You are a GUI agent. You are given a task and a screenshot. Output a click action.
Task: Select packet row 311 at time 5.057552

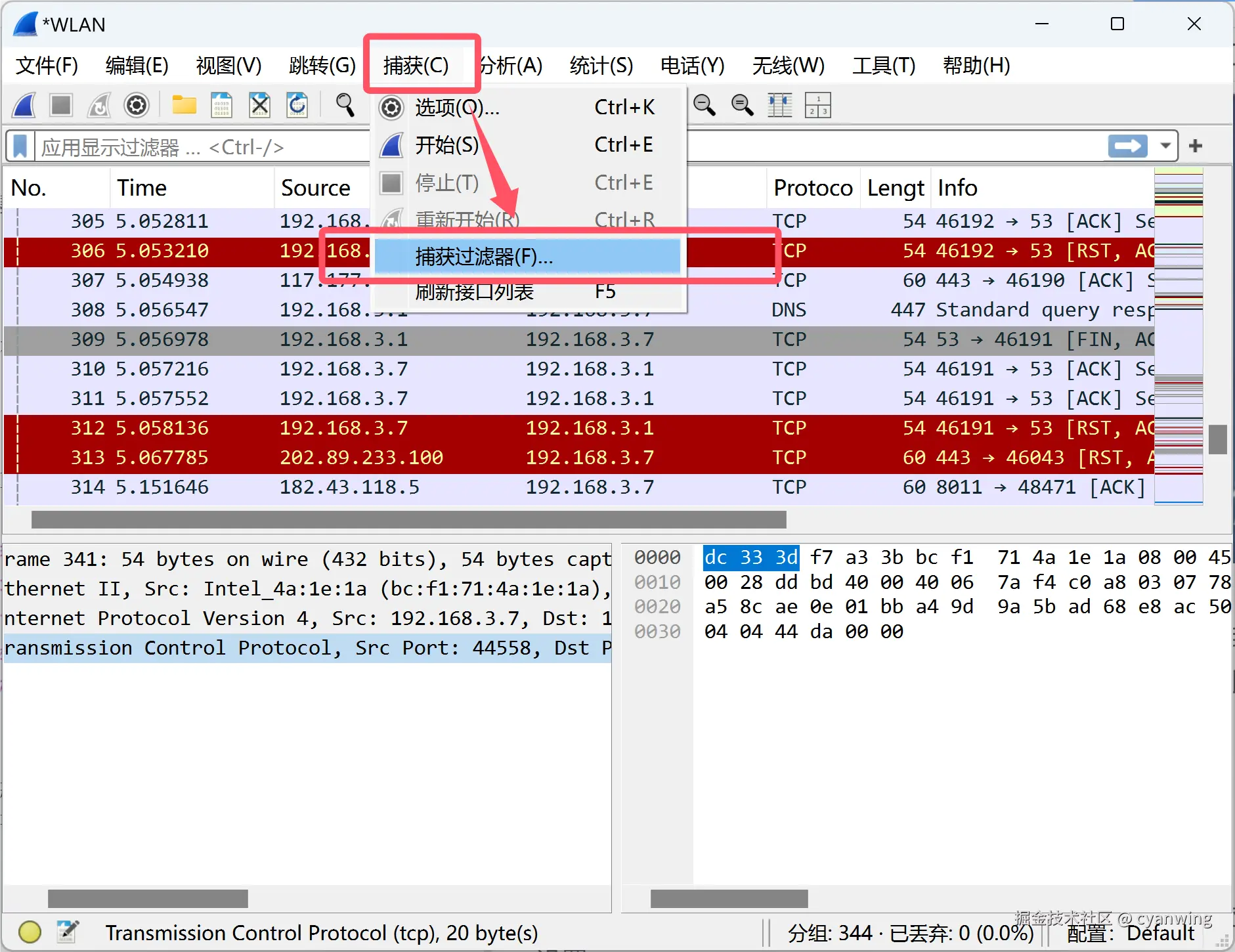click(579, 399)
